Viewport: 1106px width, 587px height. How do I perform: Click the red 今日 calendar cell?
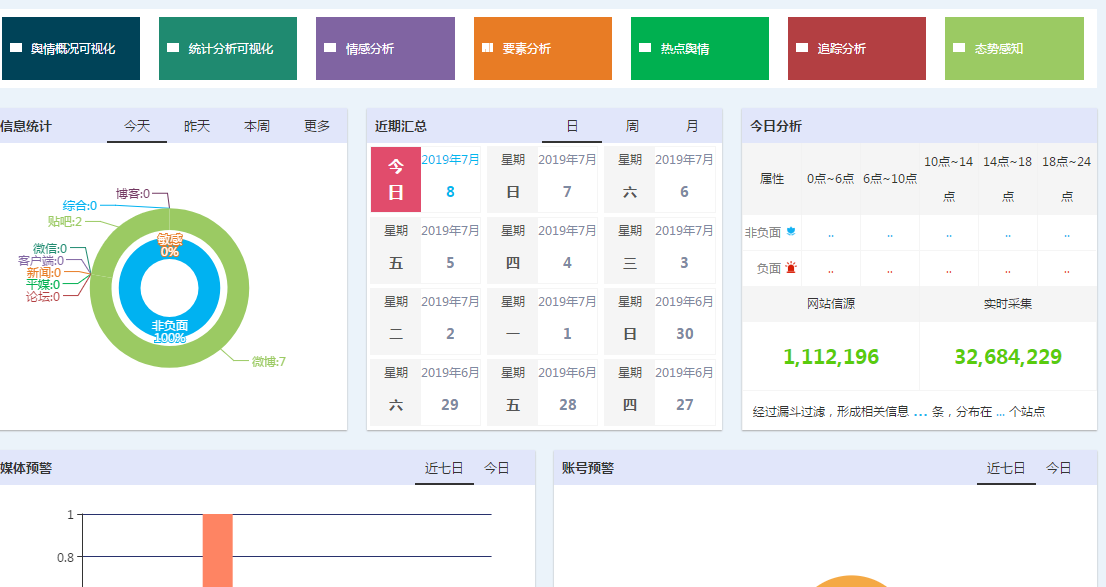tap(396, 179)
